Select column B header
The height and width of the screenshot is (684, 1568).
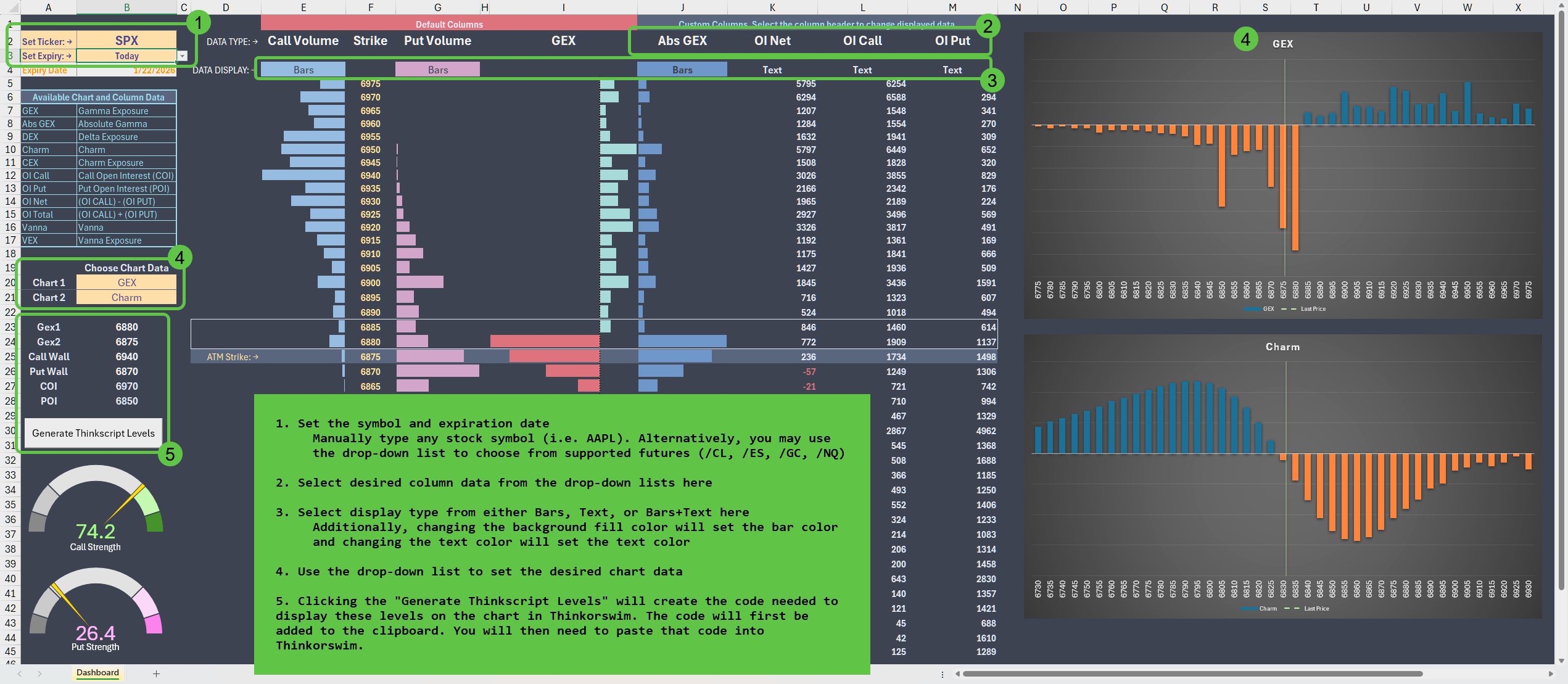(126, 7)
